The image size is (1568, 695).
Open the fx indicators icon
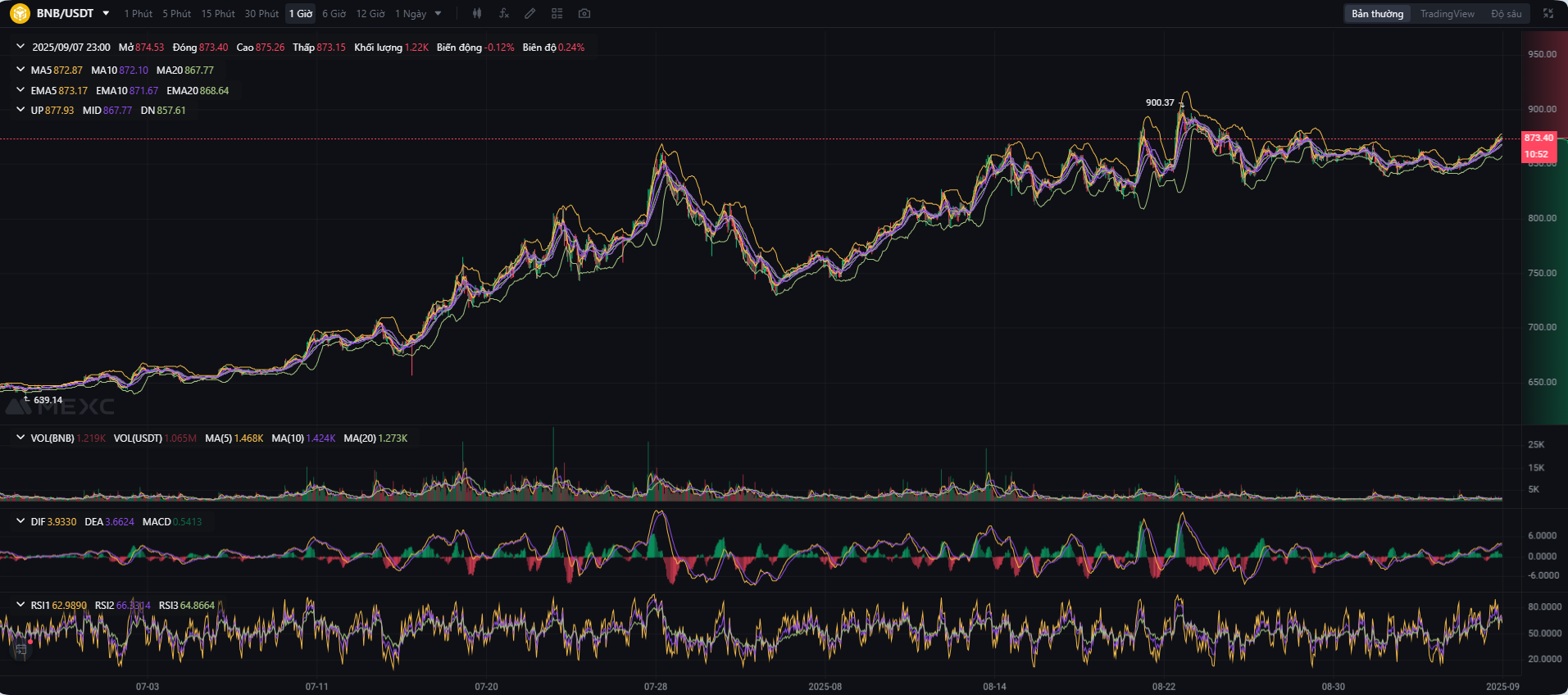click(x=504, y=13)
